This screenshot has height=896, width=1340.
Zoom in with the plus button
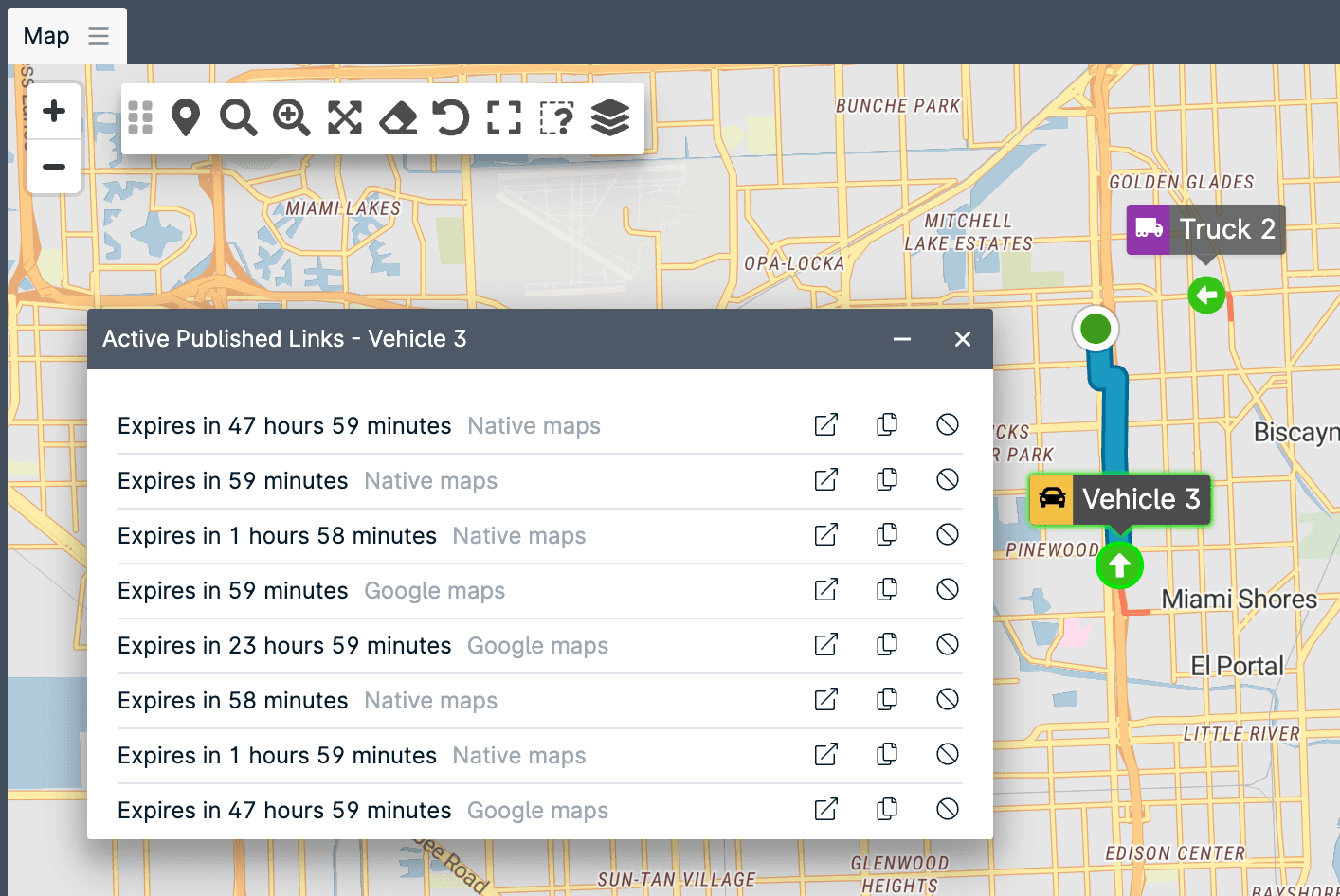point(54,110)
